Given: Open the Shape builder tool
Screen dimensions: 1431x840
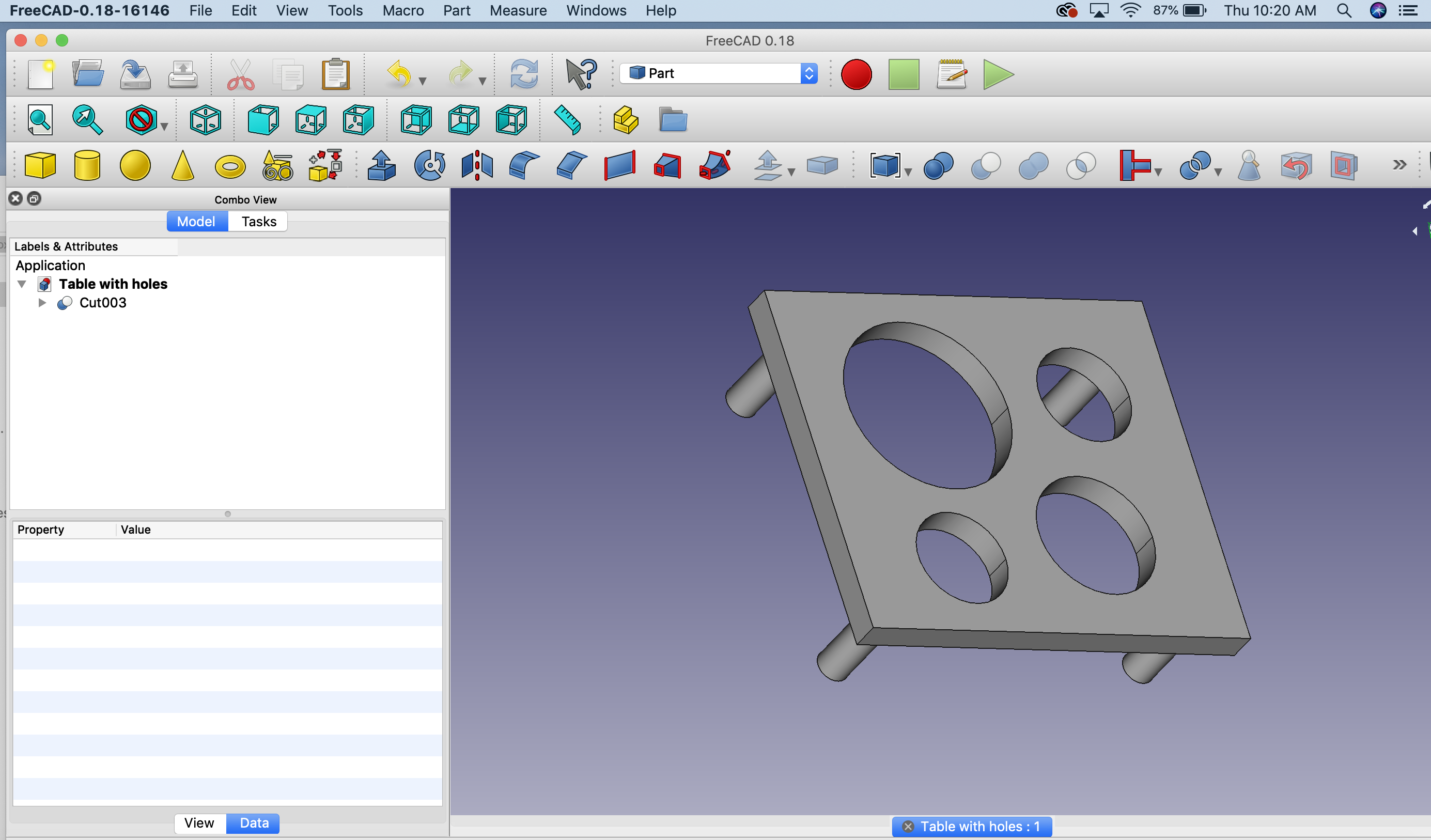Looking at the screenshot, I should [325, 166].
